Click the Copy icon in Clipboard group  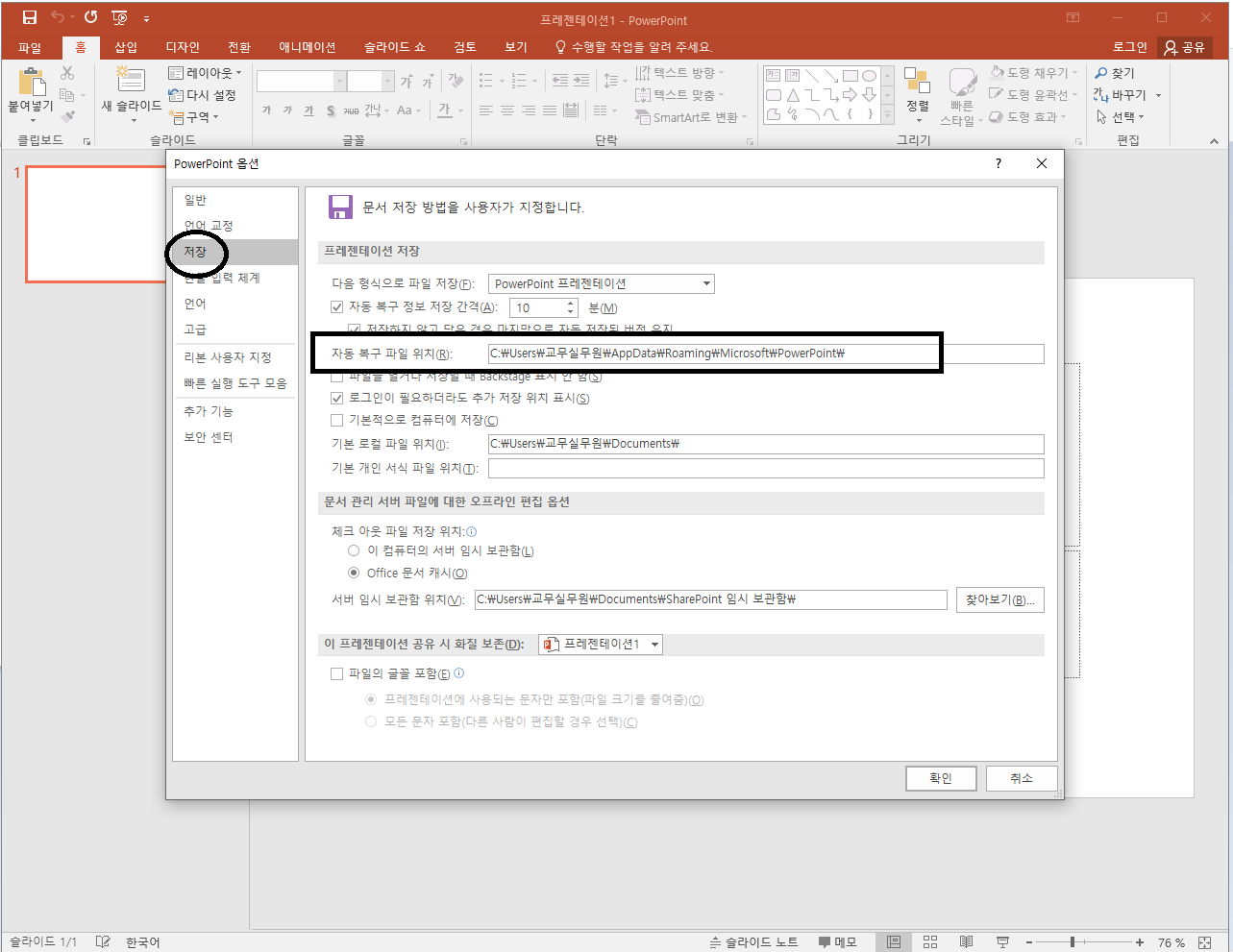pos(67,95)
